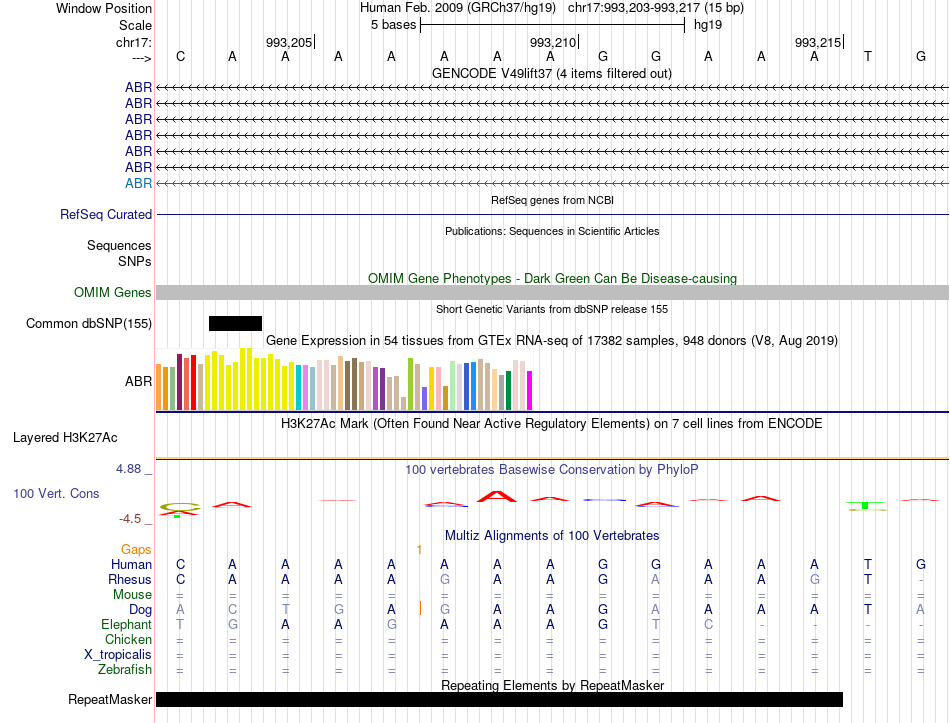Click the Rhesus species label

pyautogui.click(x=130, y=579)
